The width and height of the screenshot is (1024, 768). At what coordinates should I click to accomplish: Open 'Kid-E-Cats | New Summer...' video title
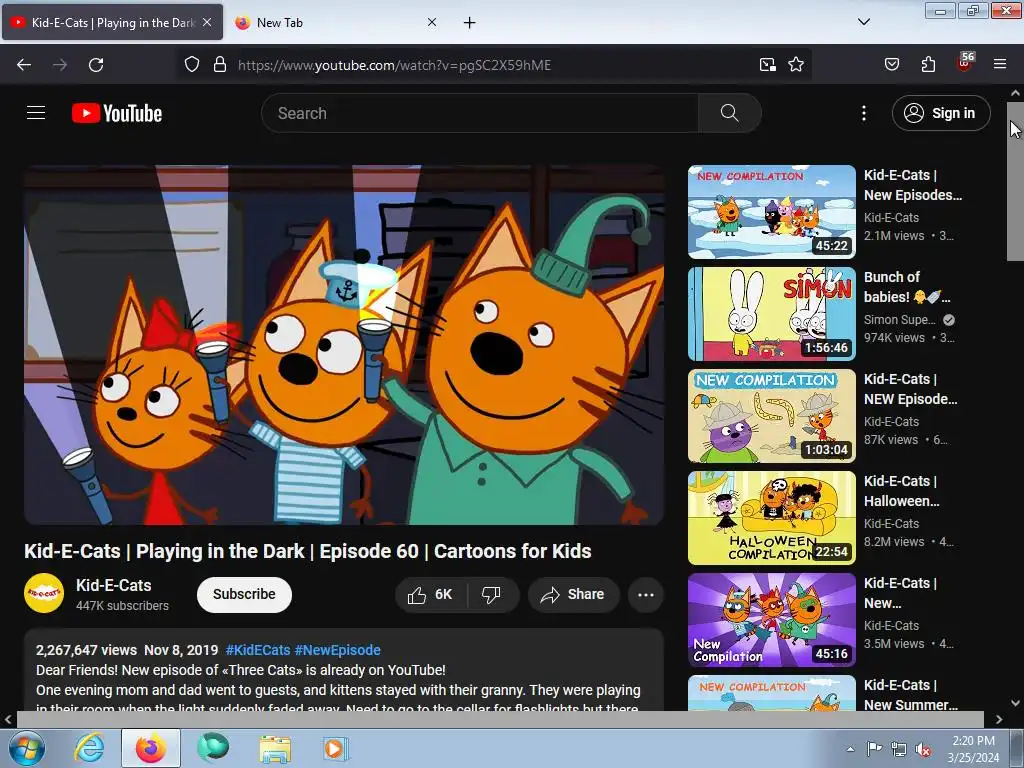911,694
